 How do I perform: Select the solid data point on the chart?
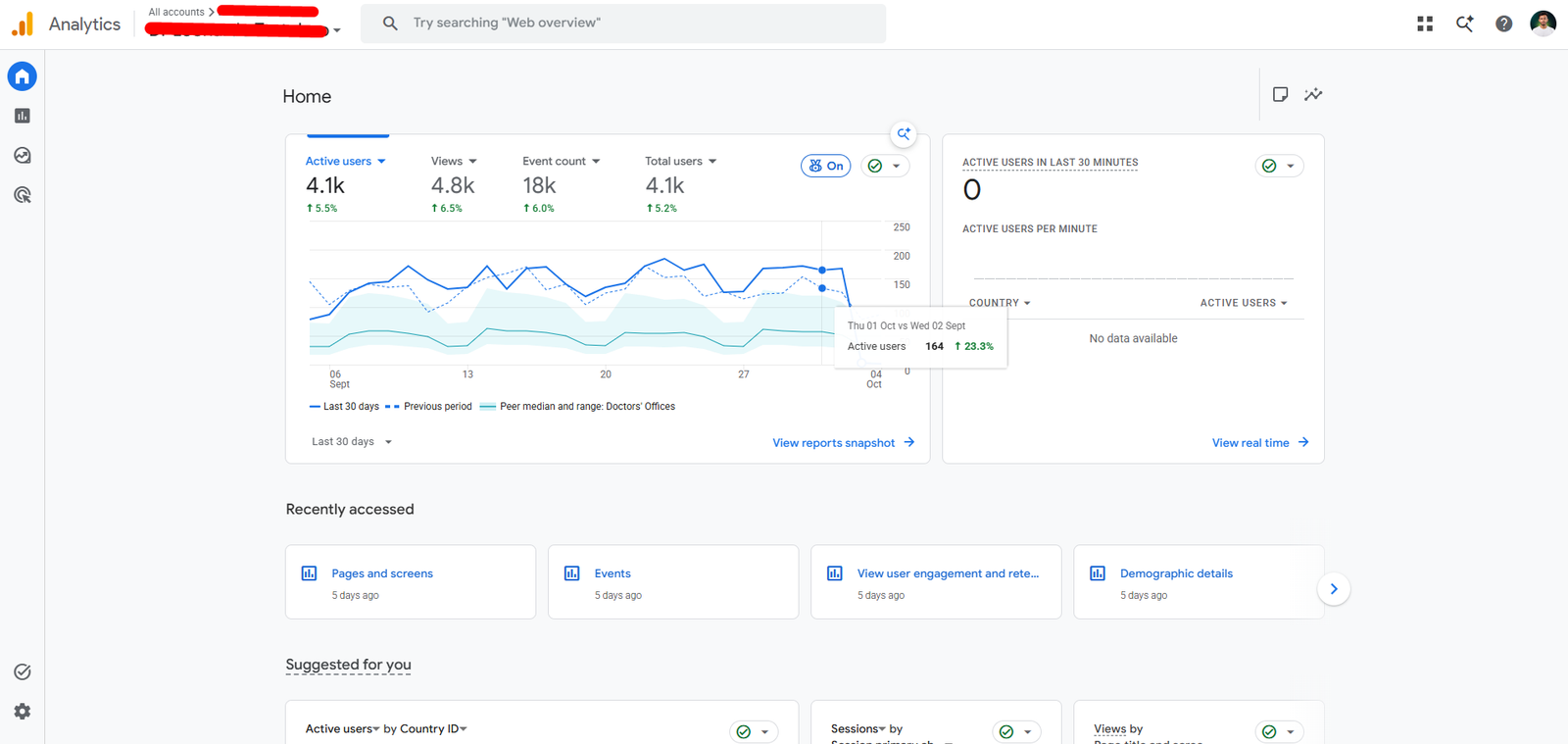tap(822, 270)
